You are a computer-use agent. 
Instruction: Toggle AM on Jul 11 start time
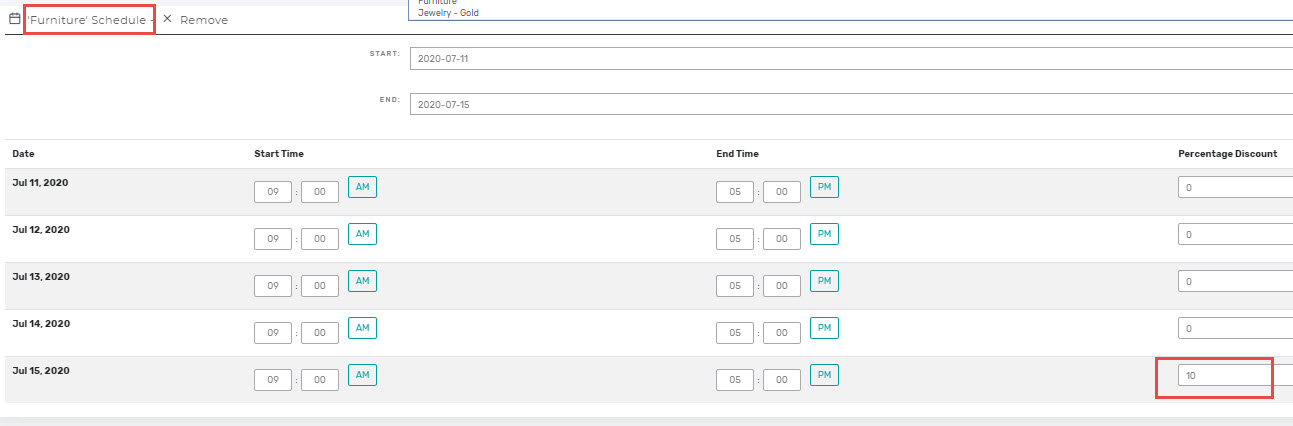point(362,187)
